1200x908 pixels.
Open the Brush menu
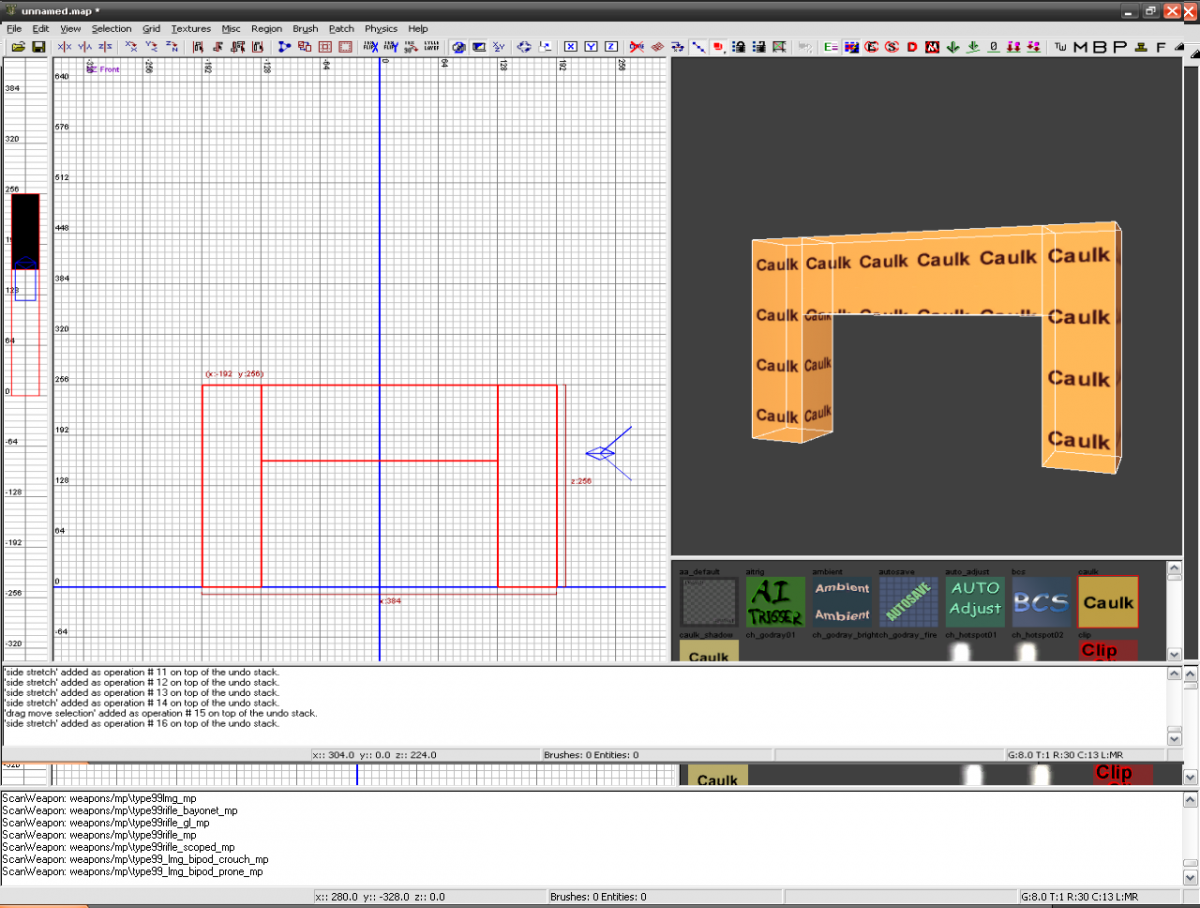[305, 29]
